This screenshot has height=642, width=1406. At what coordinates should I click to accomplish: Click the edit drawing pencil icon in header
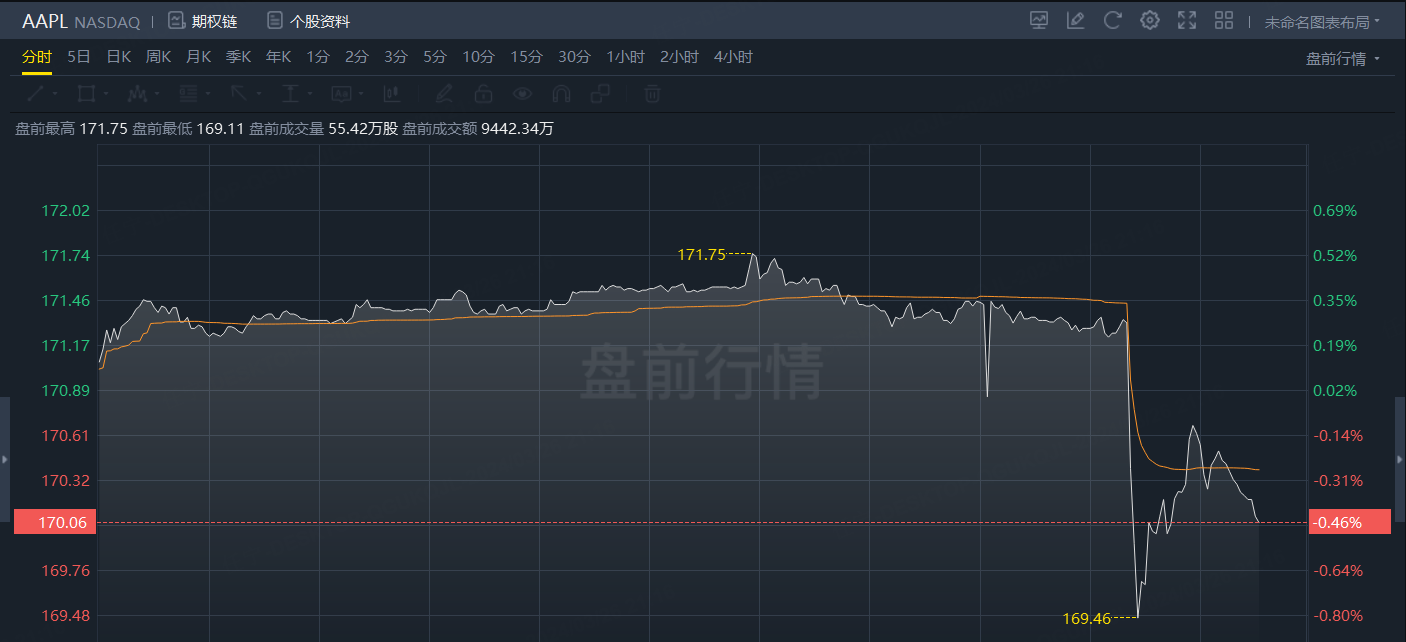(x=1076, y=20)
